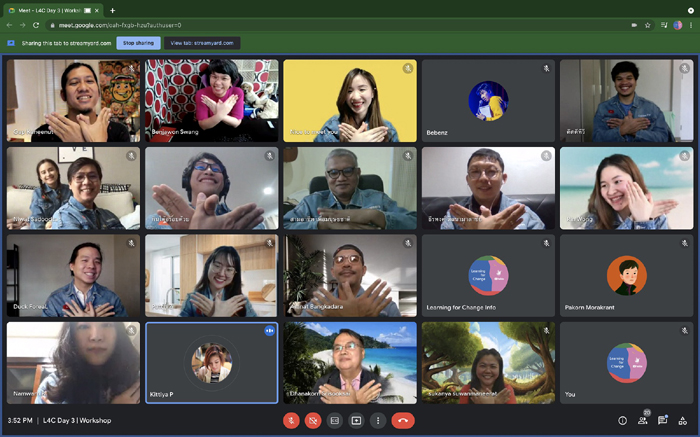Image resolution: width=700 pixels, height=437 pixels.
Task: Leave the call with red hang-up button
Action: (x=403, y=420)
